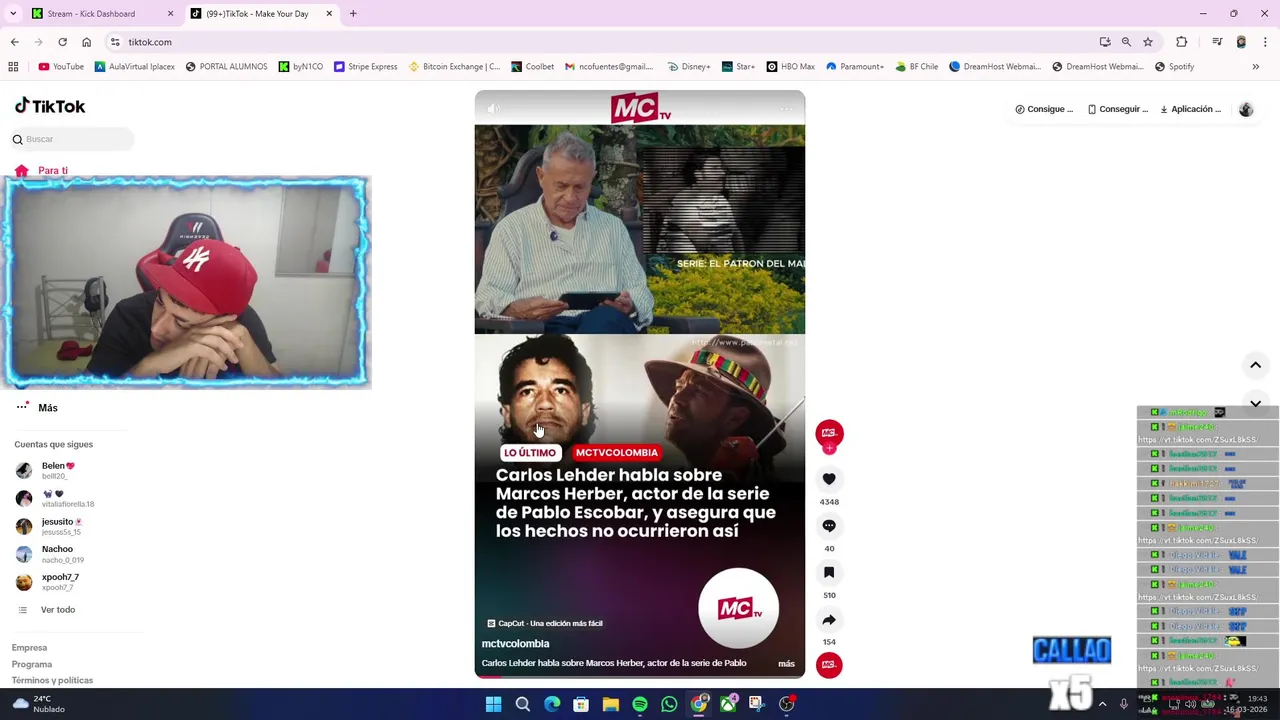
Task: Open the Empresa footer link
Action: coord(29,648)
